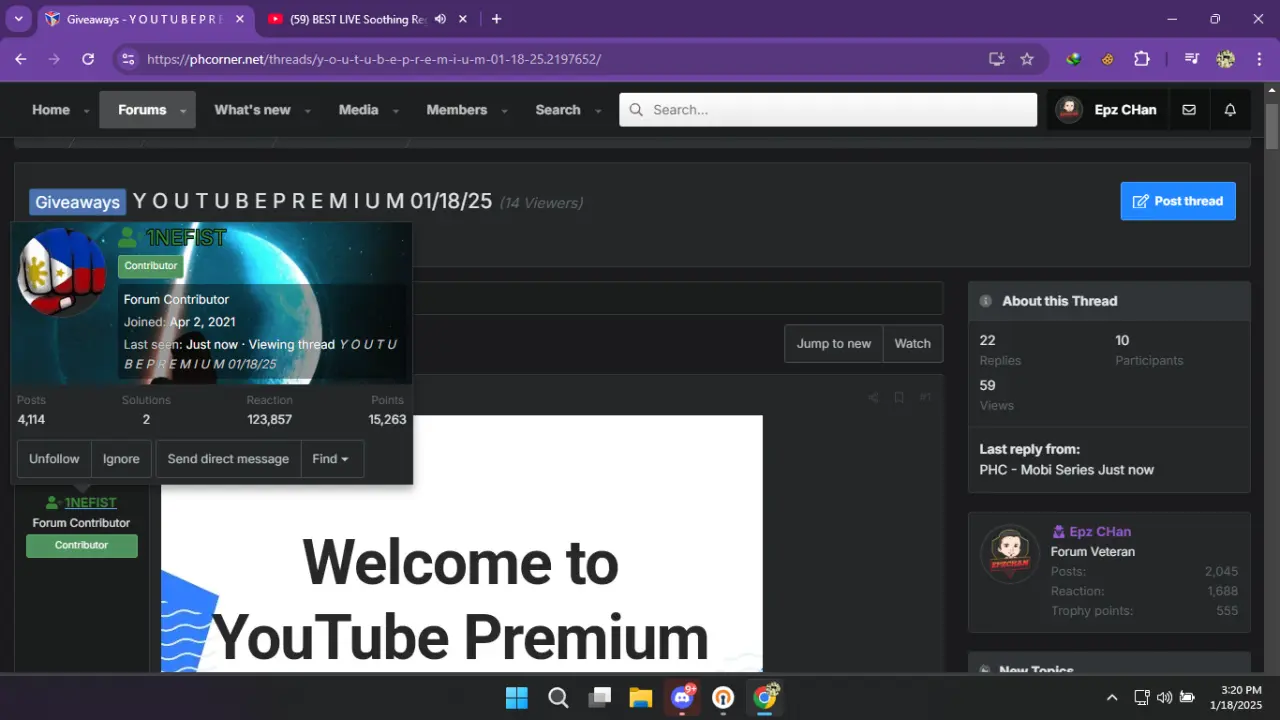Click the post number #1 link
Image resolution: width=1280 pixels, height=720 pixels.
coord(925,397)
